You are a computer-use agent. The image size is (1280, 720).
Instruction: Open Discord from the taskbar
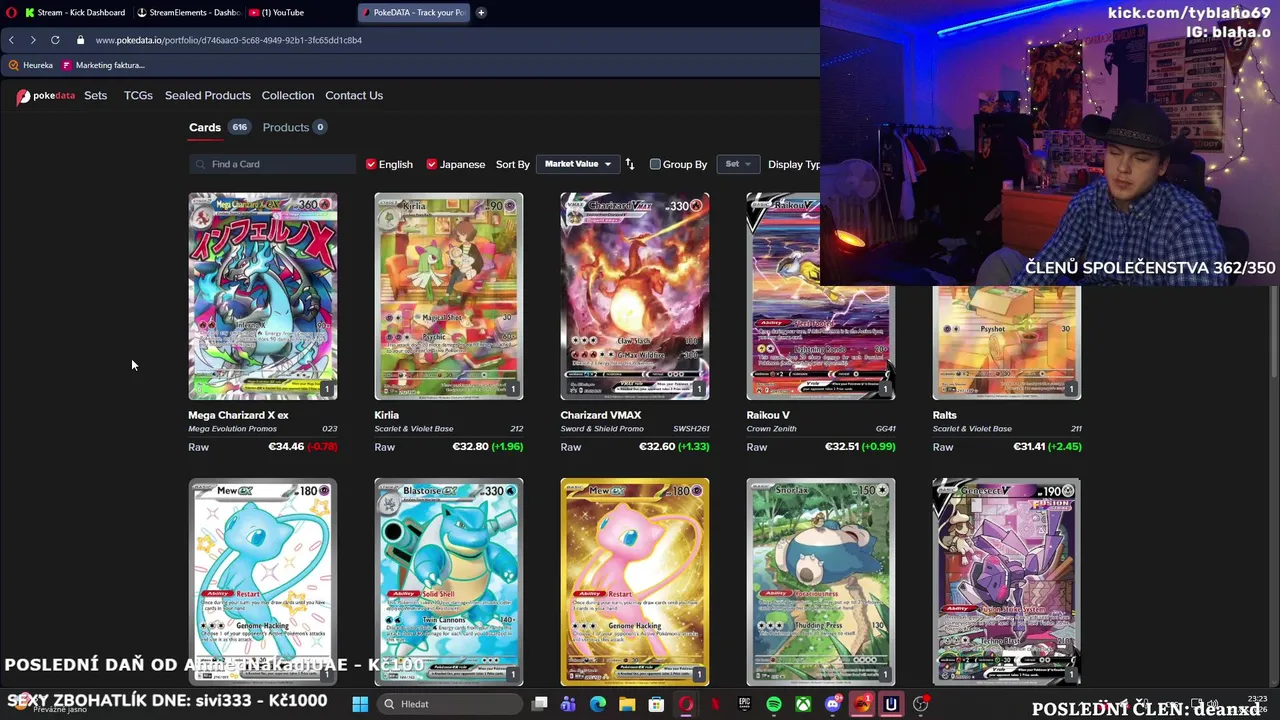pos(833,704)
